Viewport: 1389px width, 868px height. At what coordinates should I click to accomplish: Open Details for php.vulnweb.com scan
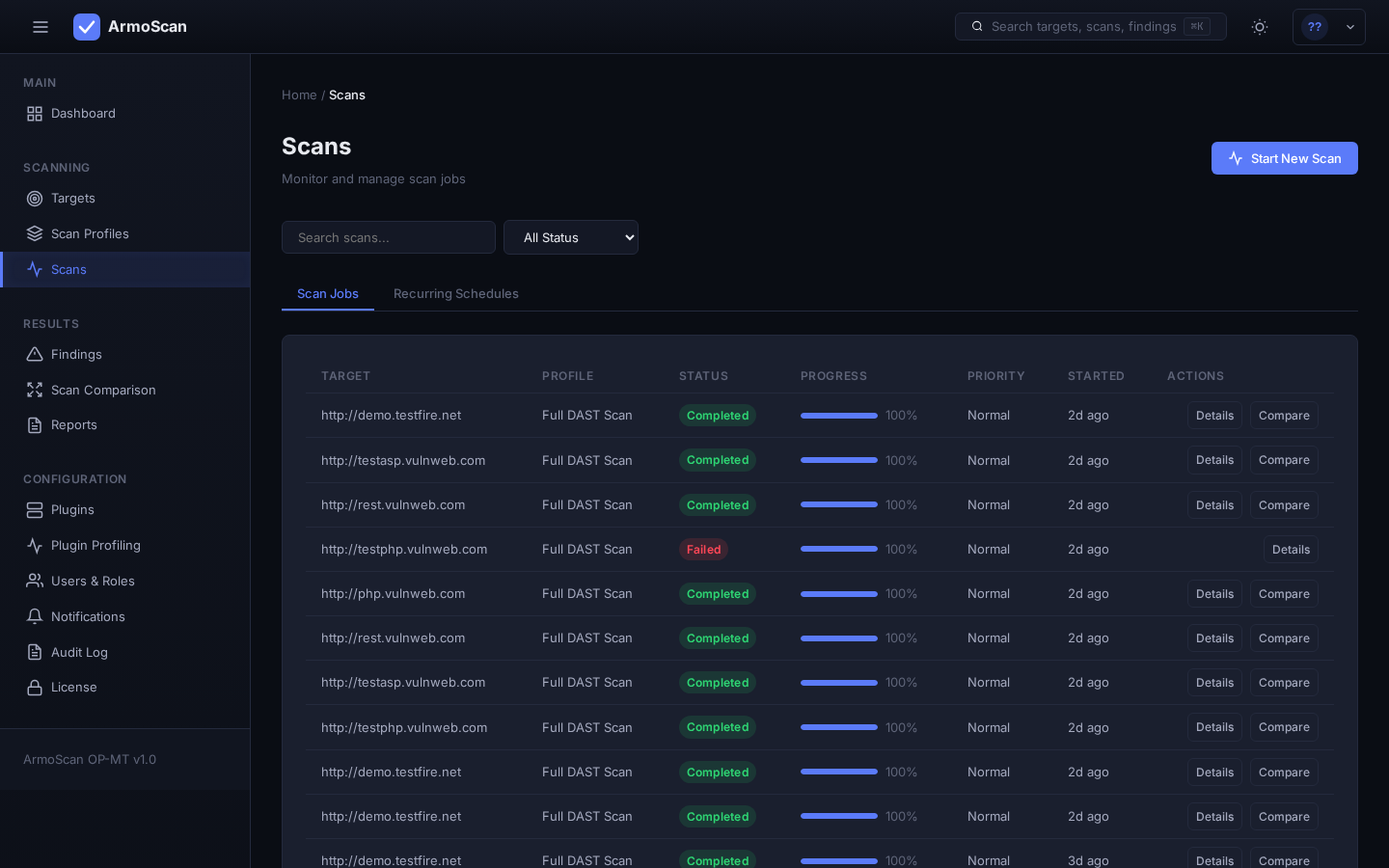pos(1214,594)
